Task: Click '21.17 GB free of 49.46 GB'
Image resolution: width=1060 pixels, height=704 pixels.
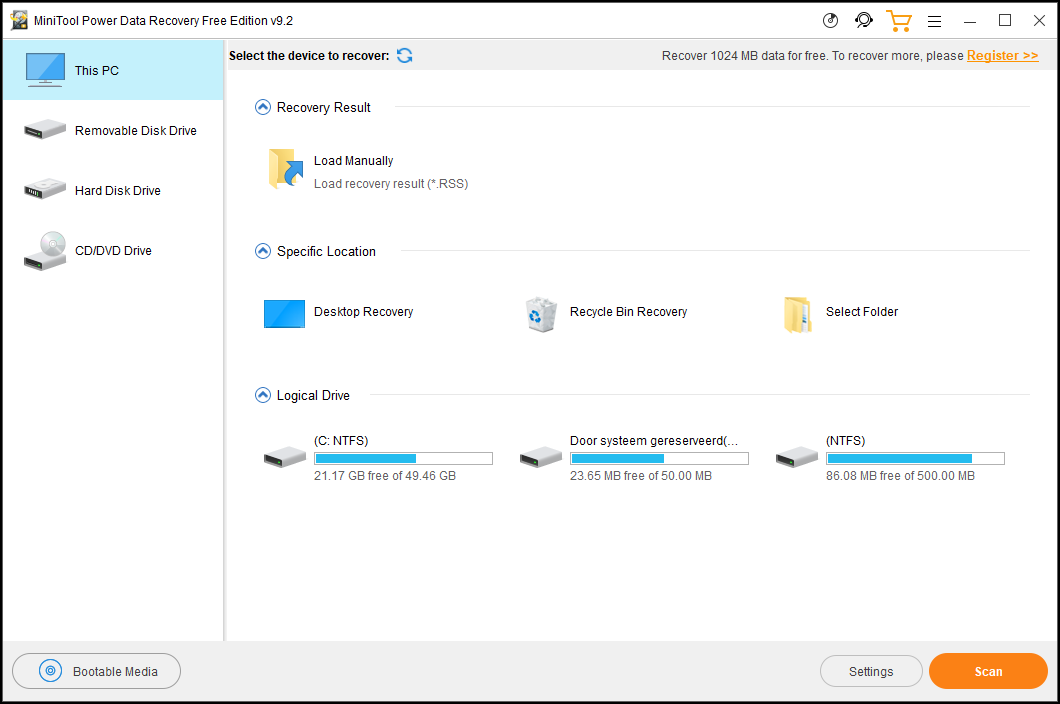Action: pos(385,476)
